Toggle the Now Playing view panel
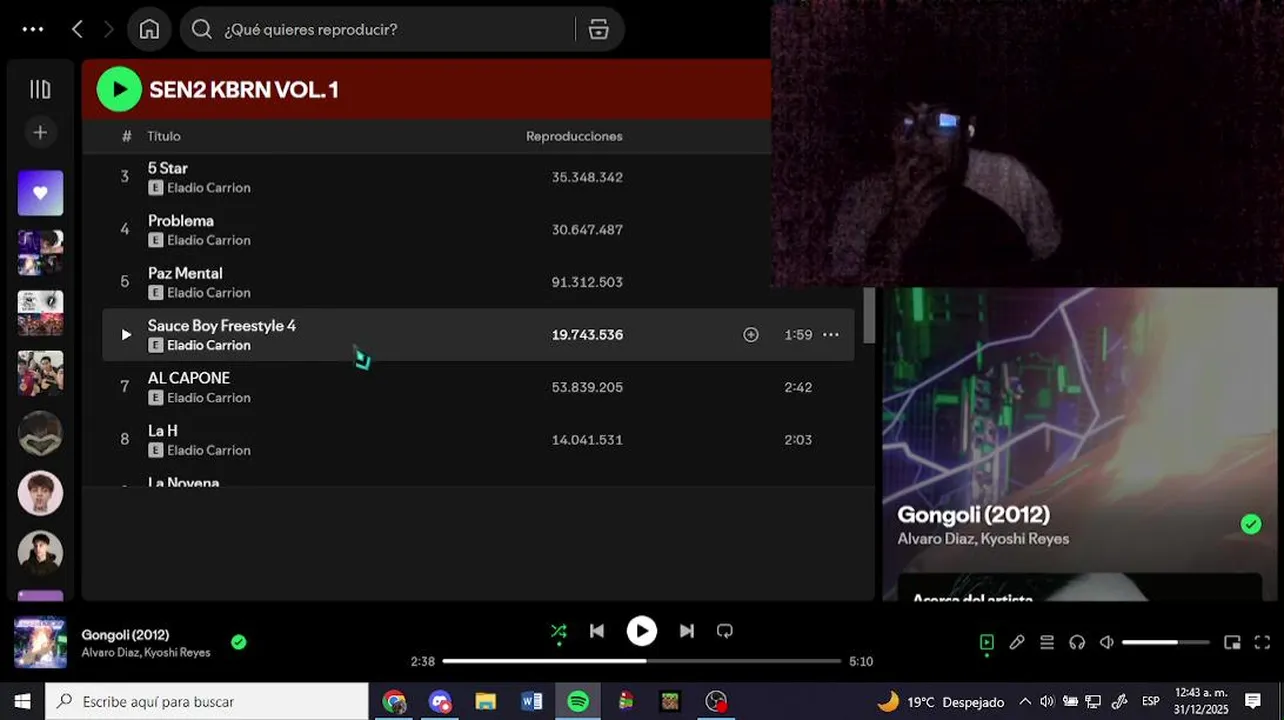The height and width of the screenshot is (720, 1284). click(987, 642)
